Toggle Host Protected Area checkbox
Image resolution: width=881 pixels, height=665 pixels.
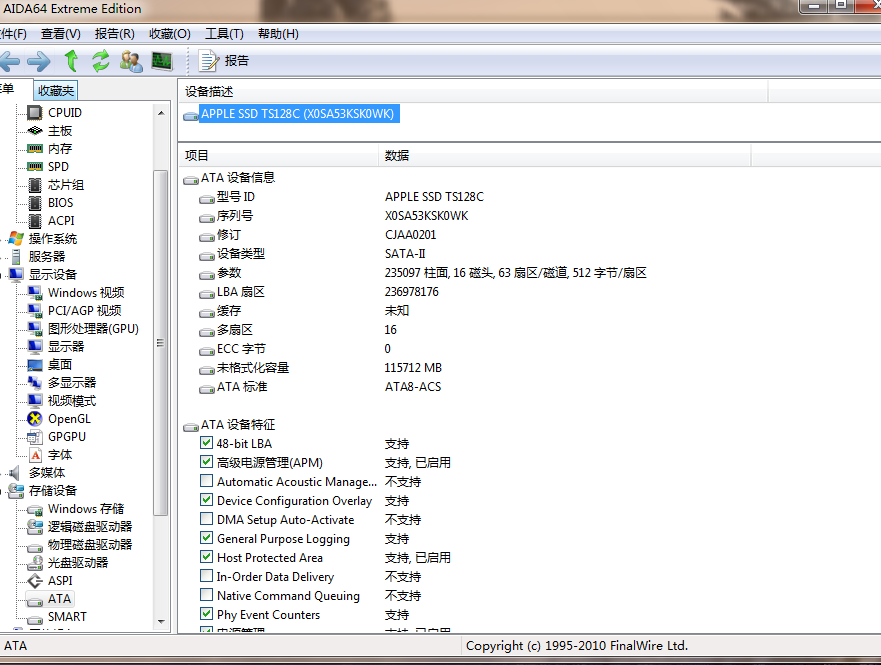(x=207, y=558)
